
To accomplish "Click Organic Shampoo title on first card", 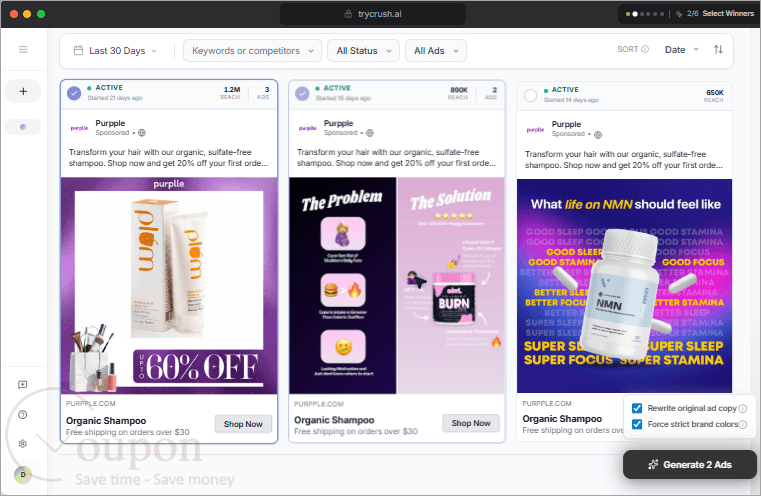I will coord(106,421).
